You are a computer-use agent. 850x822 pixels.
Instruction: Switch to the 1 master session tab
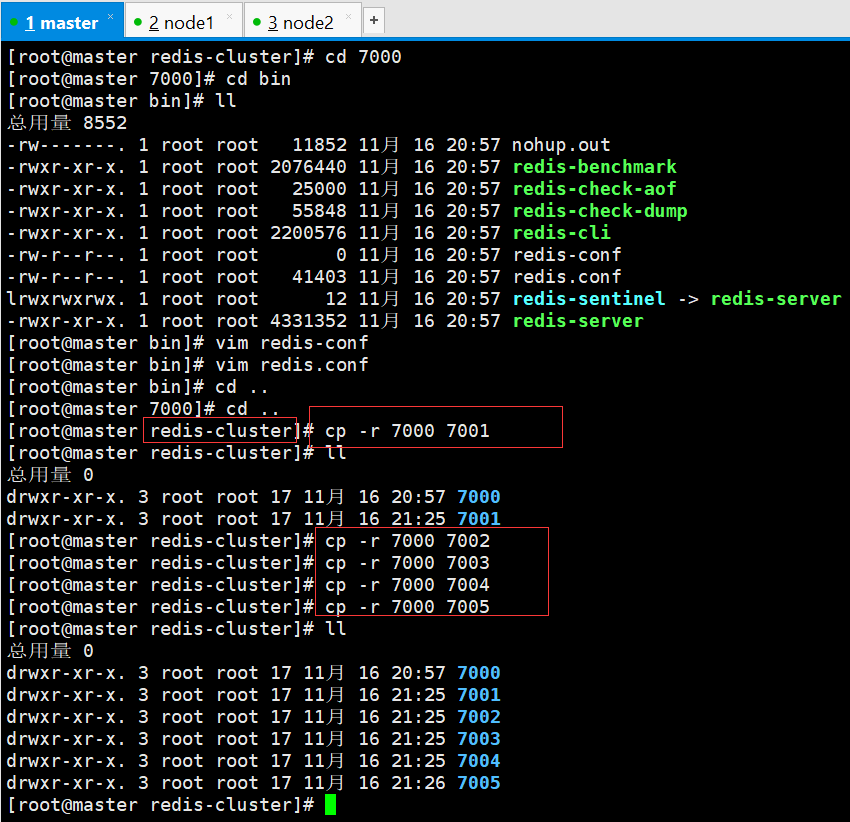point(62,23)
